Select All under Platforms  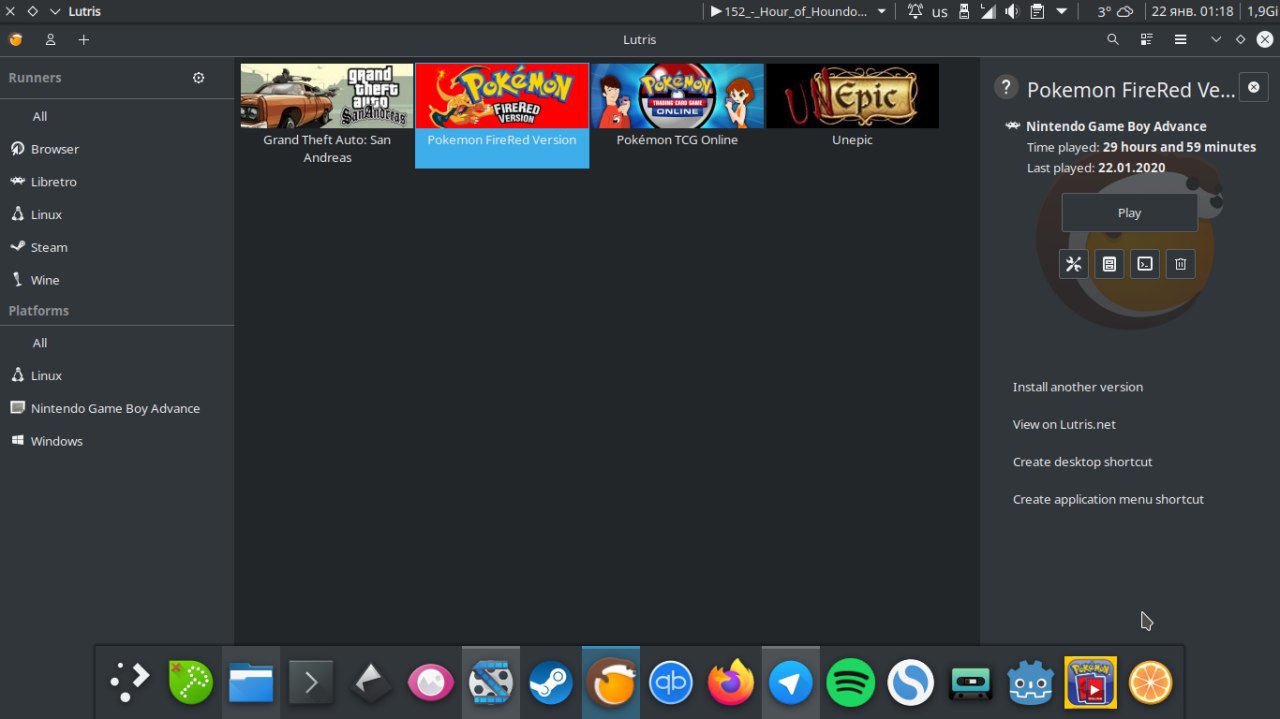[117, 343]
